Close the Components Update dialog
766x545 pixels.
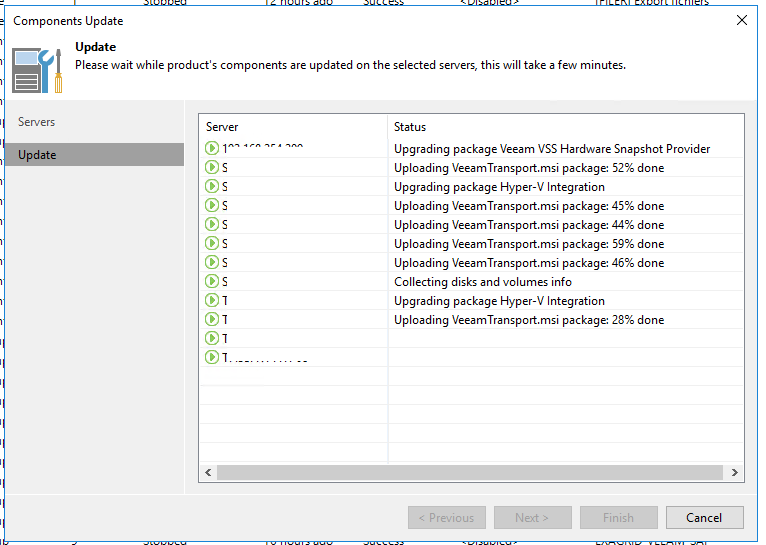pos(742,21)
